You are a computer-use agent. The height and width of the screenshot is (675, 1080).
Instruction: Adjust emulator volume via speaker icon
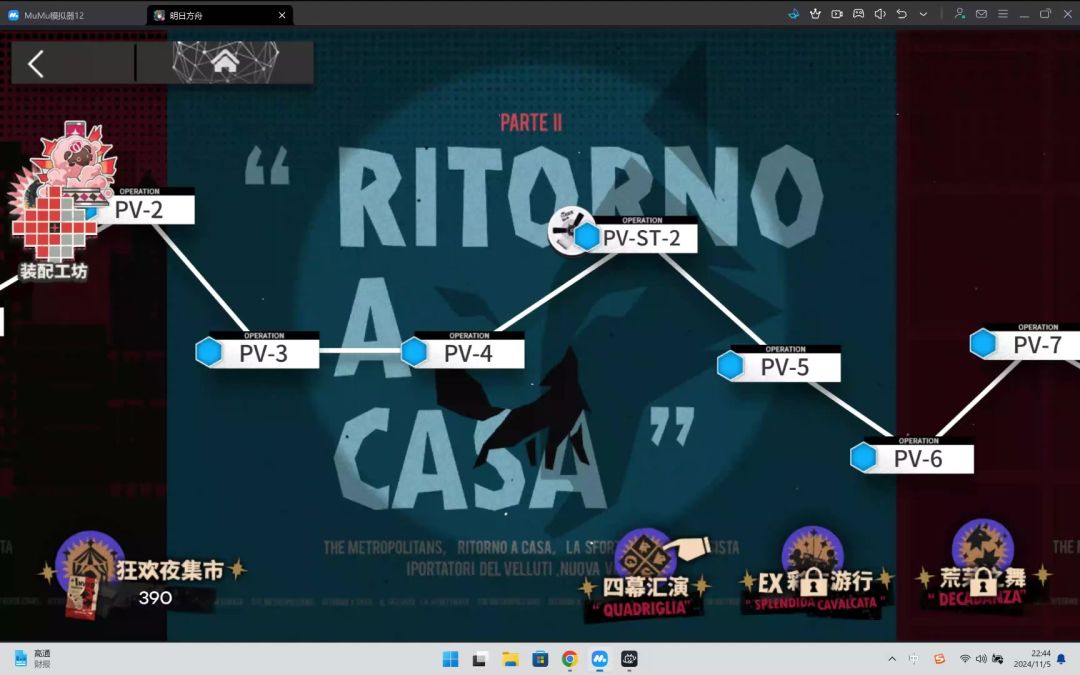(880, 14)
